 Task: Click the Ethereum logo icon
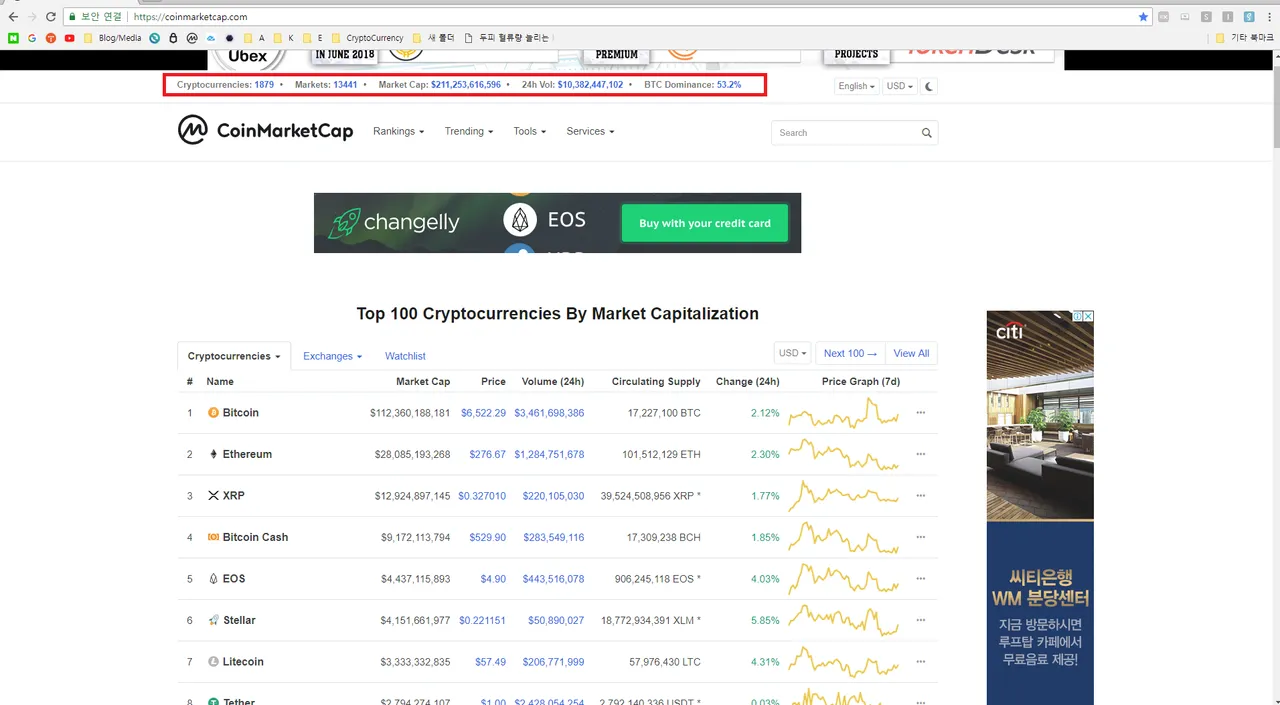[213, 454]
